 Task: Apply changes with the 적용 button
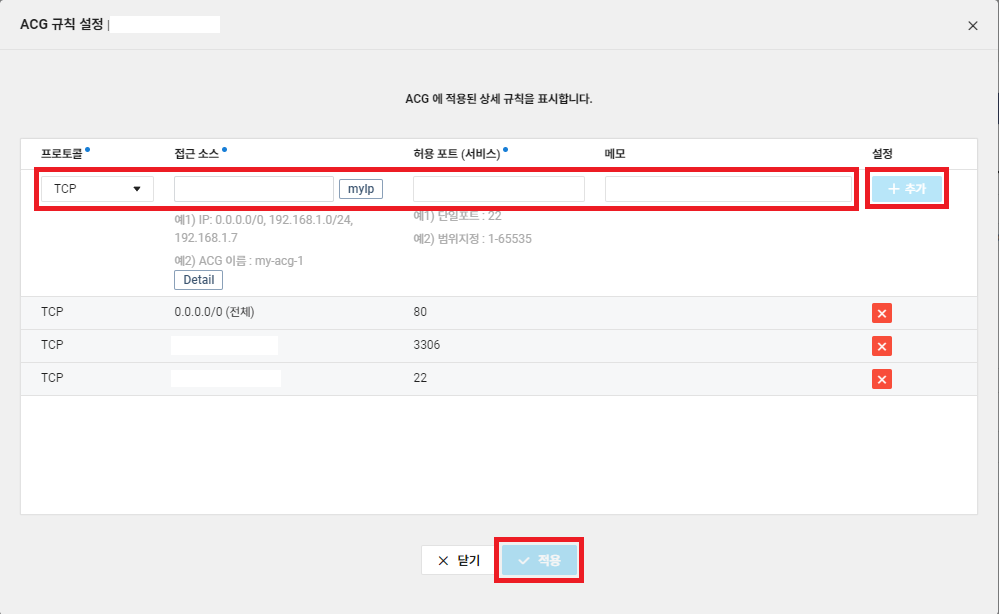click(x=538, y=560)
